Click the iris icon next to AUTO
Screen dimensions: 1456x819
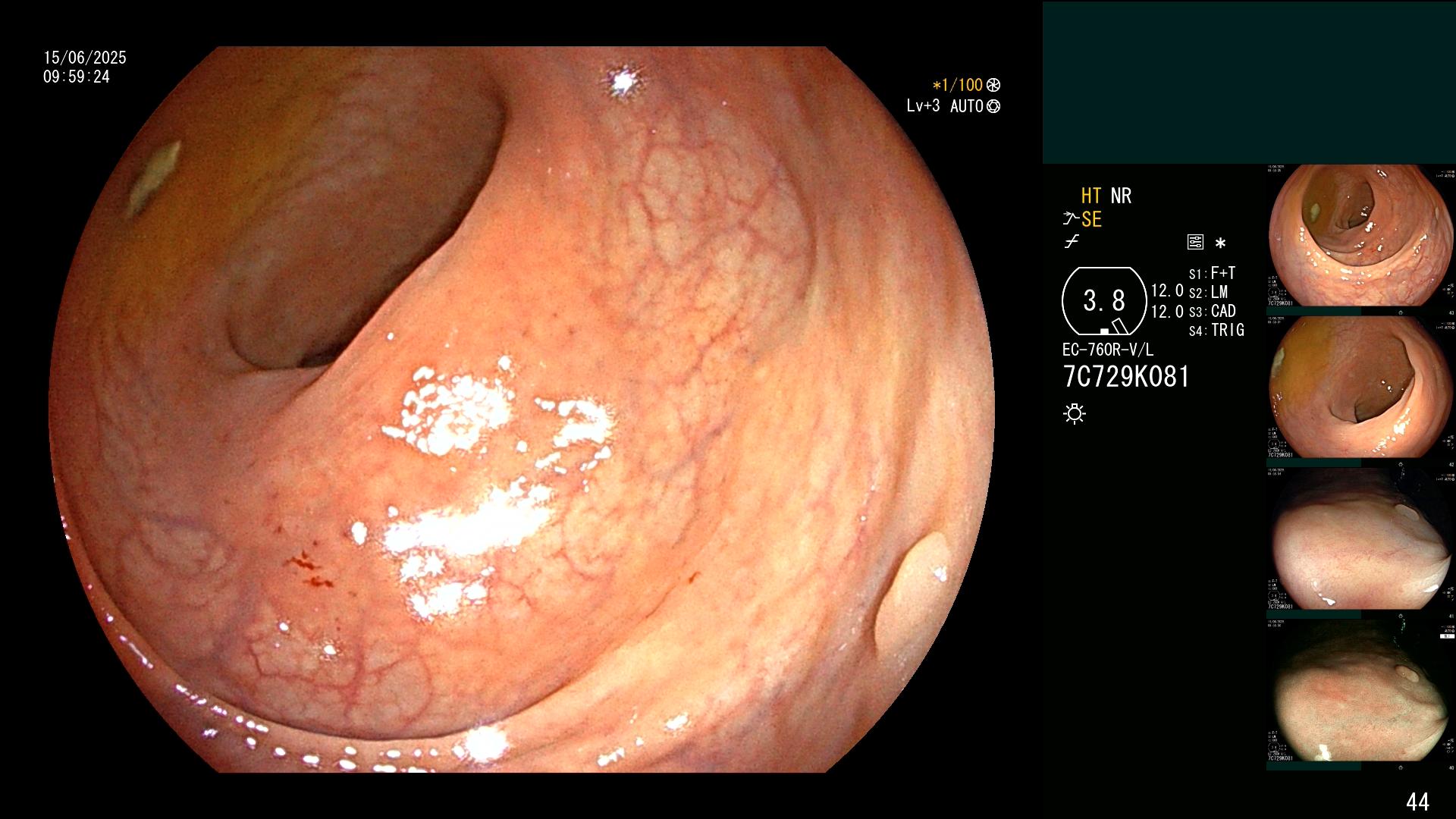pos(993,106)
